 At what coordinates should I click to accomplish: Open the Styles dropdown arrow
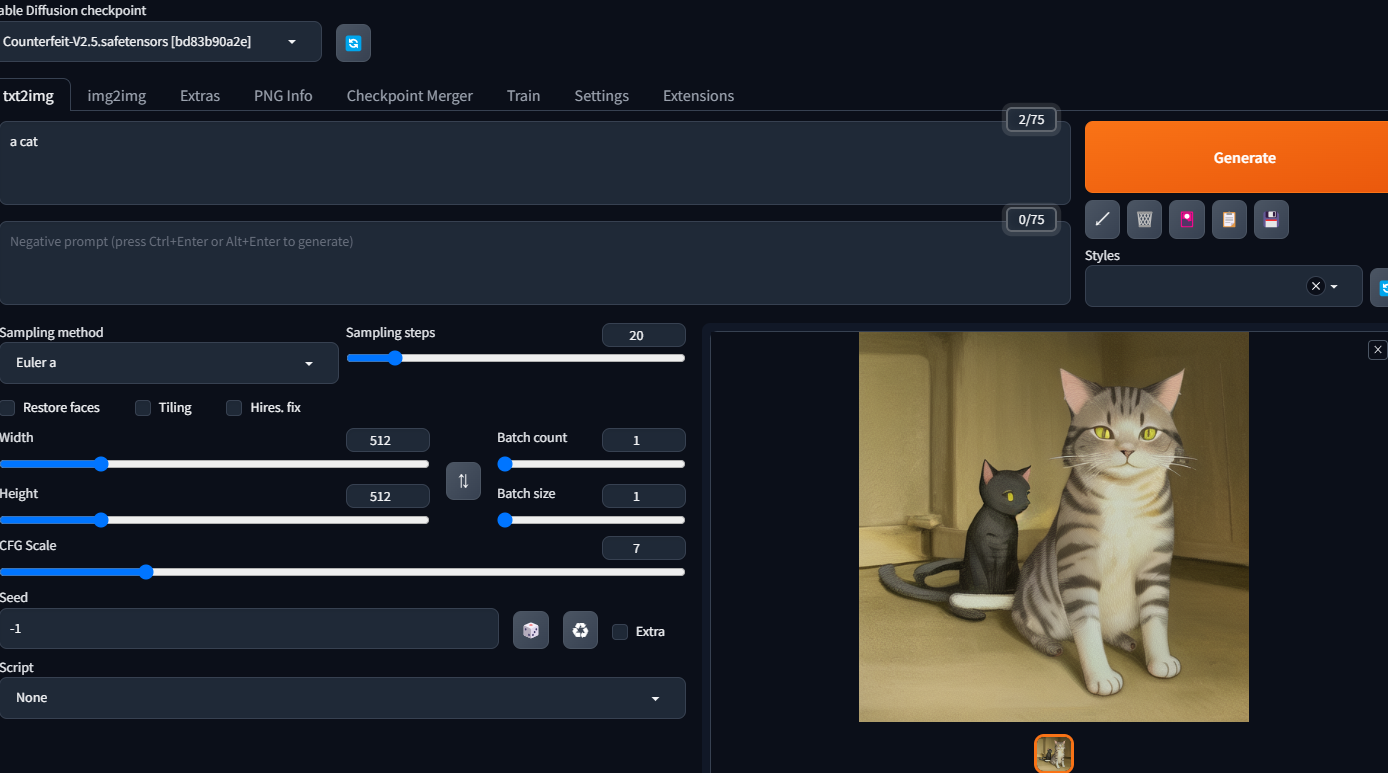click(1334, 286)
